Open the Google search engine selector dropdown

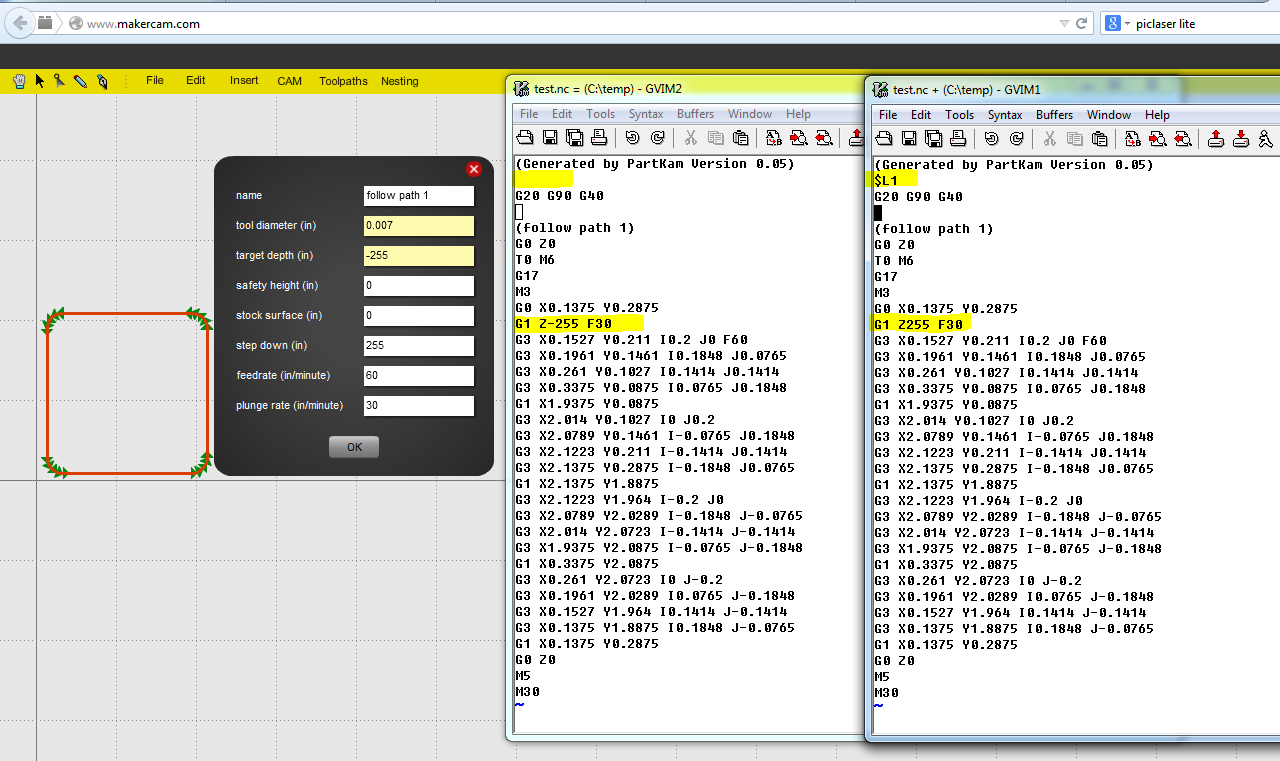pos(1117,23)
